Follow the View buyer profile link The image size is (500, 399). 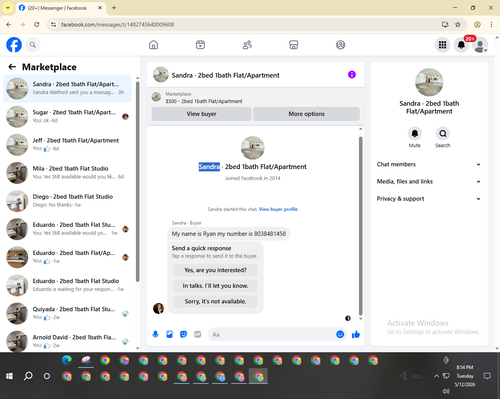tap(278, 209)
